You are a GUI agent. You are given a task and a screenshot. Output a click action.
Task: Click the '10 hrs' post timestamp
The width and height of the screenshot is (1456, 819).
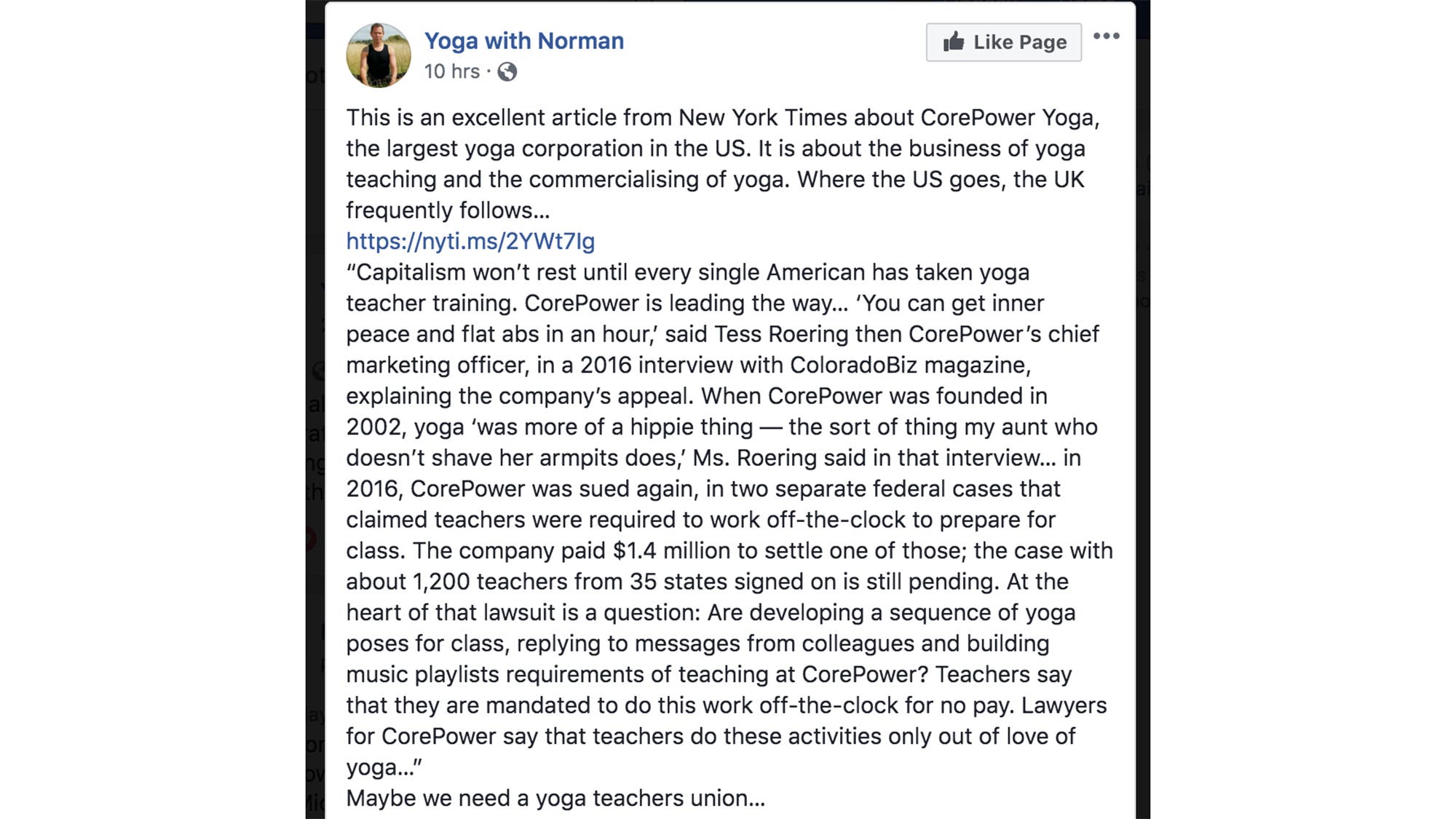pos(451,71)
